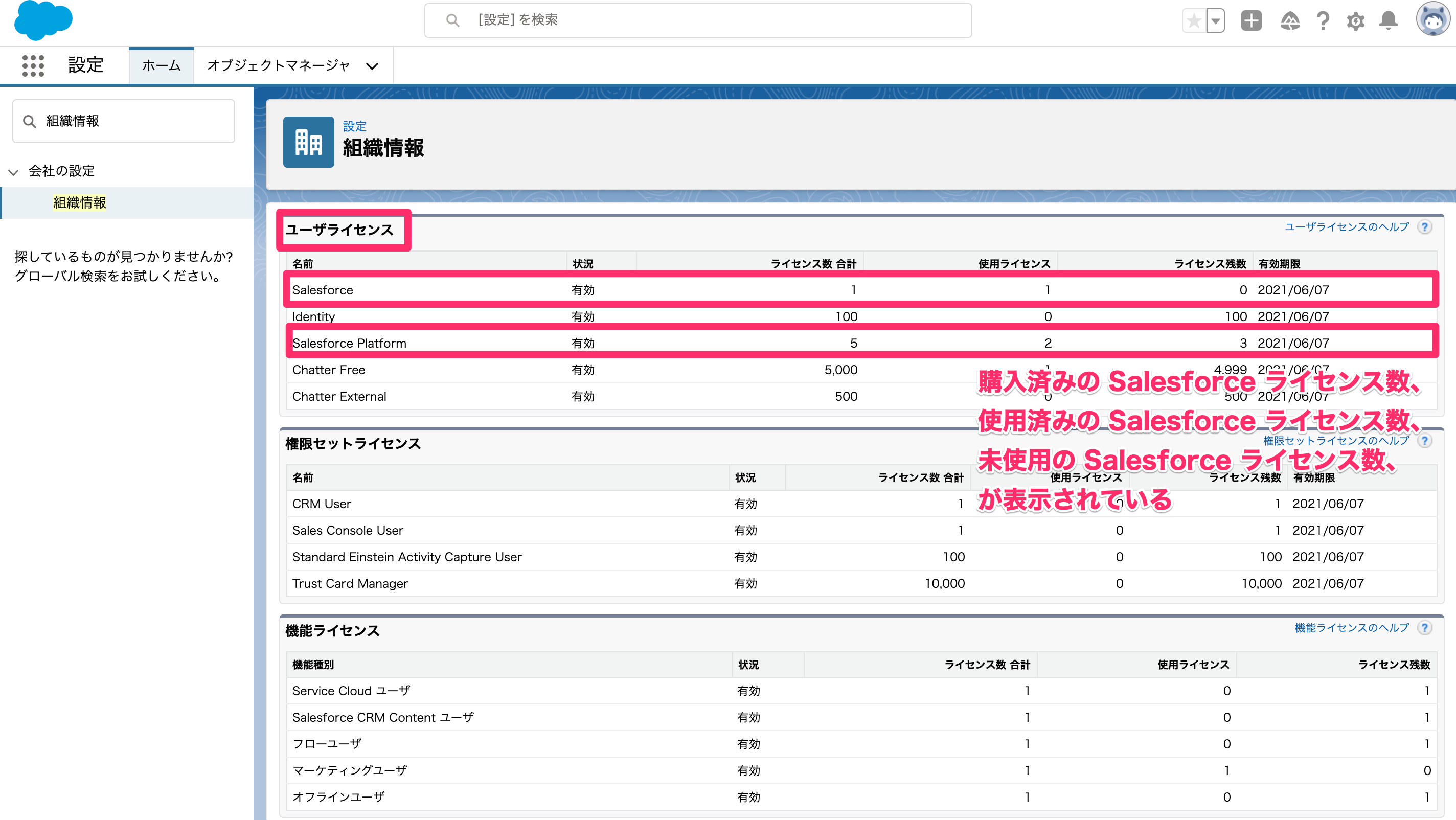Click the 設定 breadcrumb link
The image size is (1456, 820).
click(x=354, y=126)
